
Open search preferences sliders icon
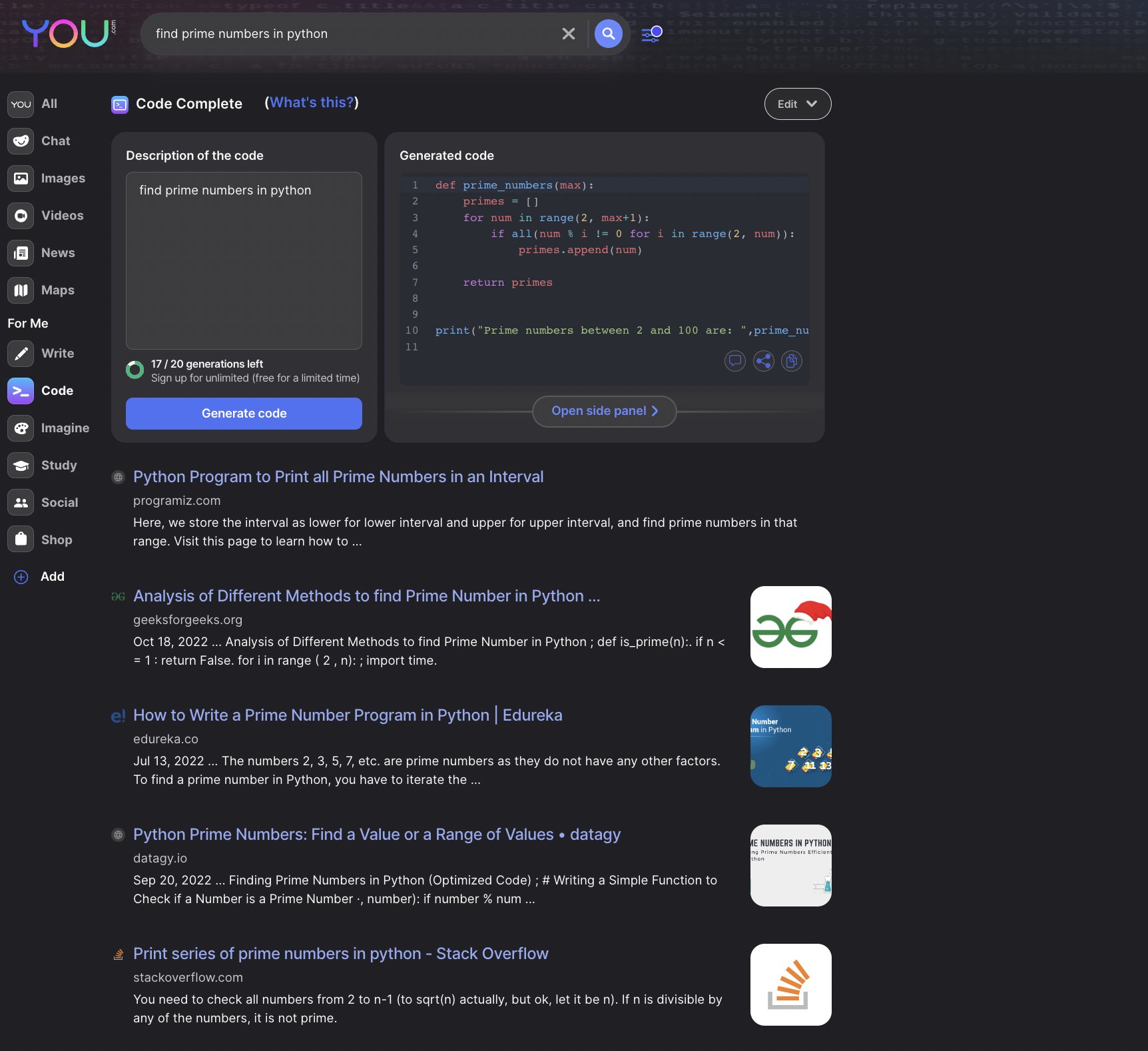(x=651, y=34)
